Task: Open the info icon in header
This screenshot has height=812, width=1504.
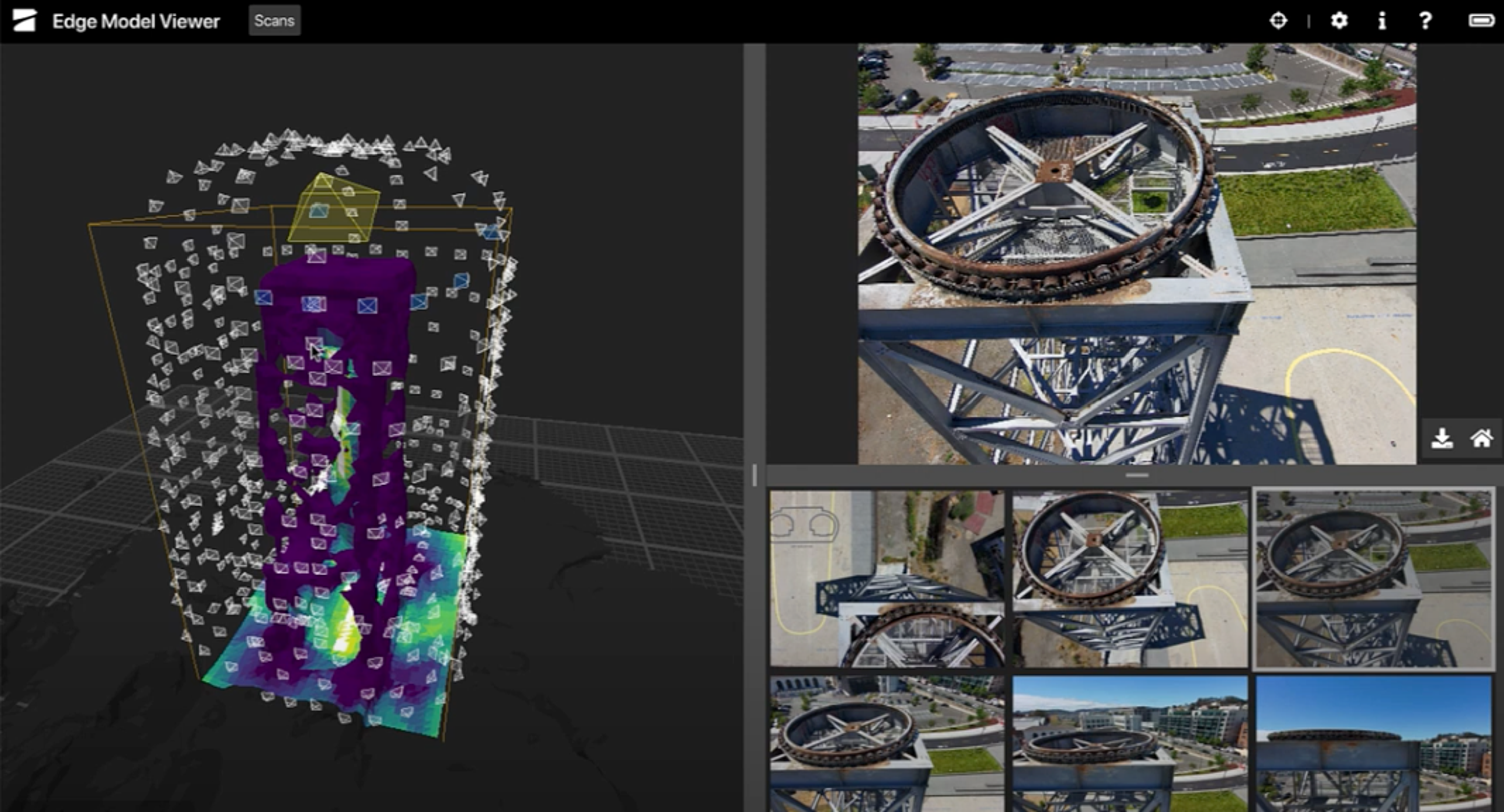Action: coord(1381,21)
